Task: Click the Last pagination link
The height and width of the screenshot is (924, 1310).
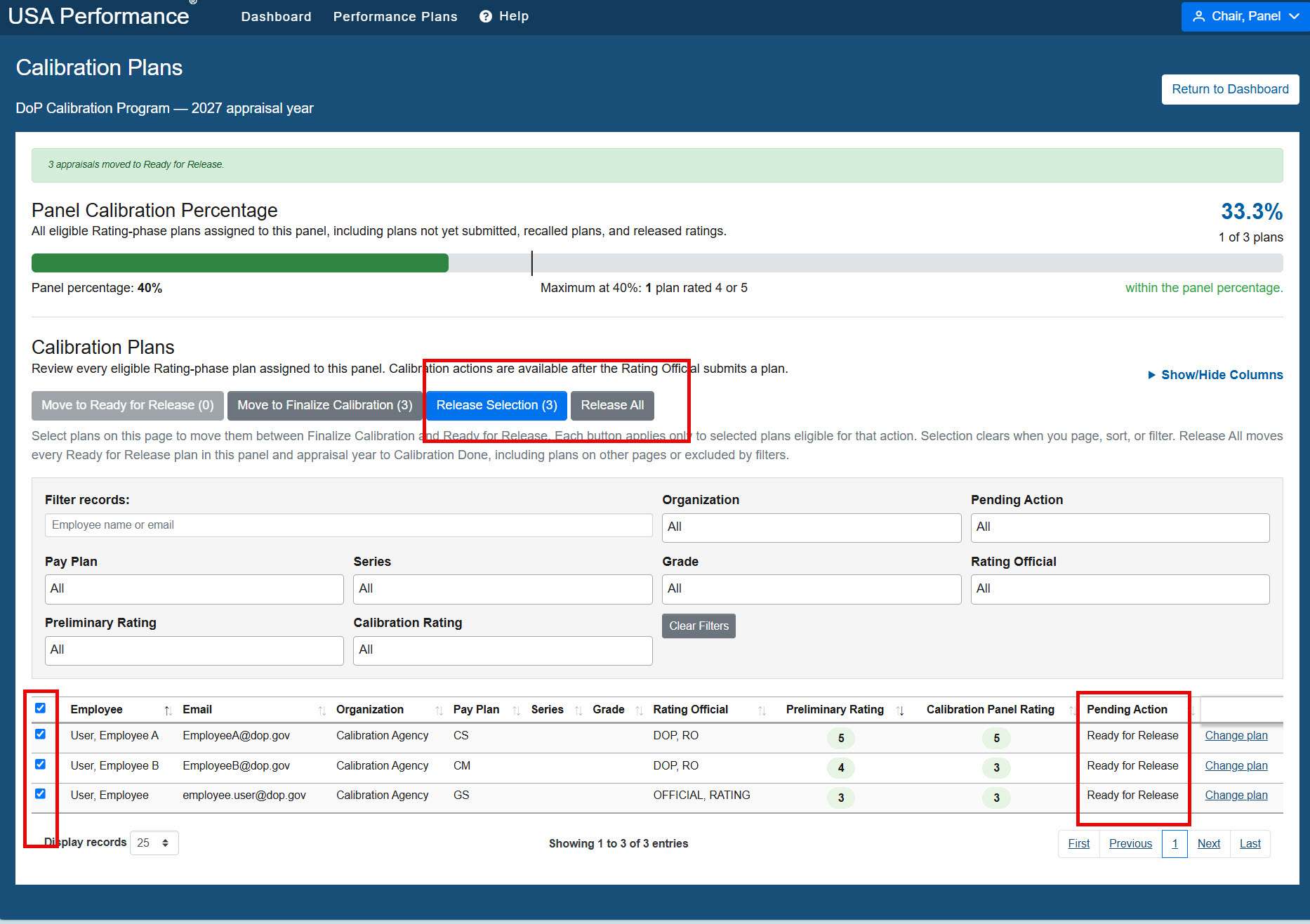Action: click(x=1250, y=843)
